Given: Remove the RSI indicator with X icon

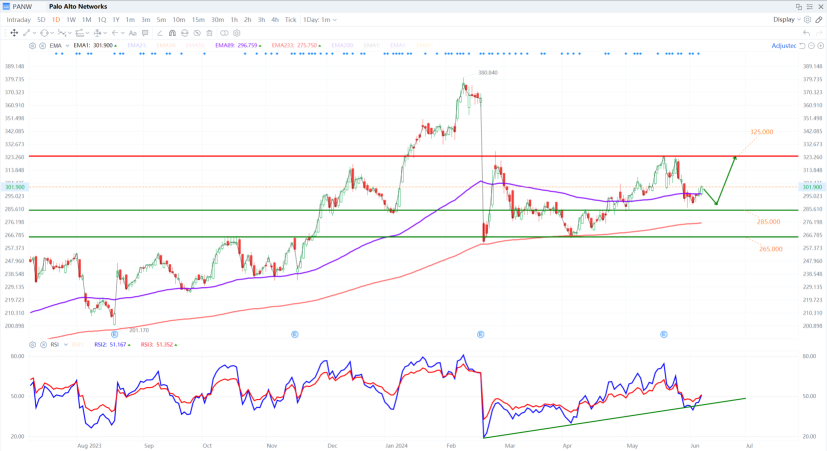Looking at the screenshot, I should (42, 344).
